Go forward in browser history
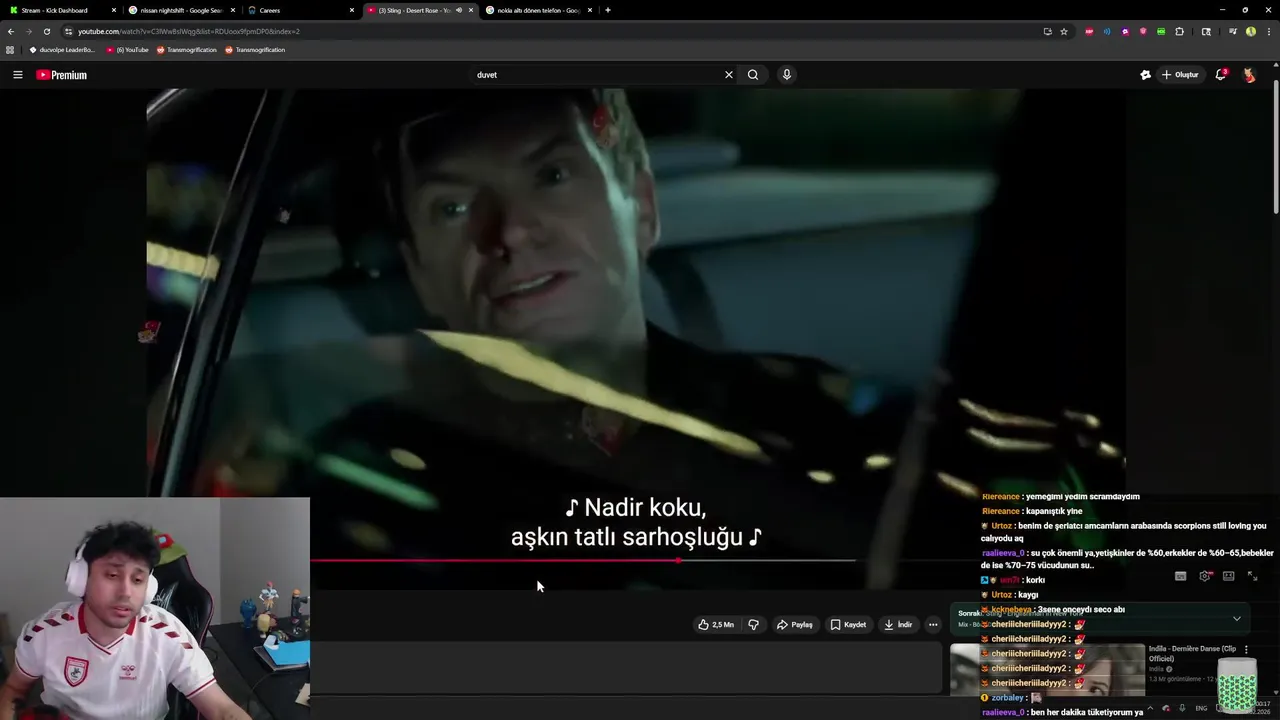 [x=28, y=31]
